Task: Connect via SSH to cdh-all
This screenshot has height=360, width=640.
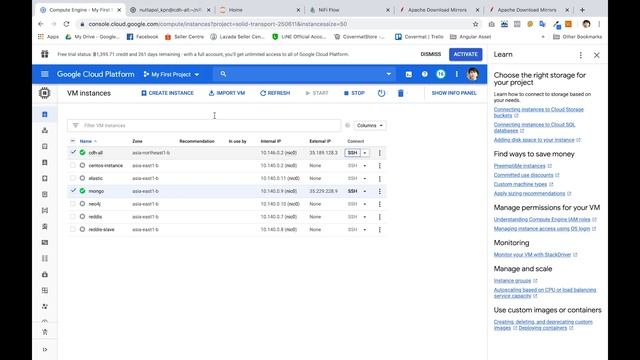Action: click(x=353, y=153)
